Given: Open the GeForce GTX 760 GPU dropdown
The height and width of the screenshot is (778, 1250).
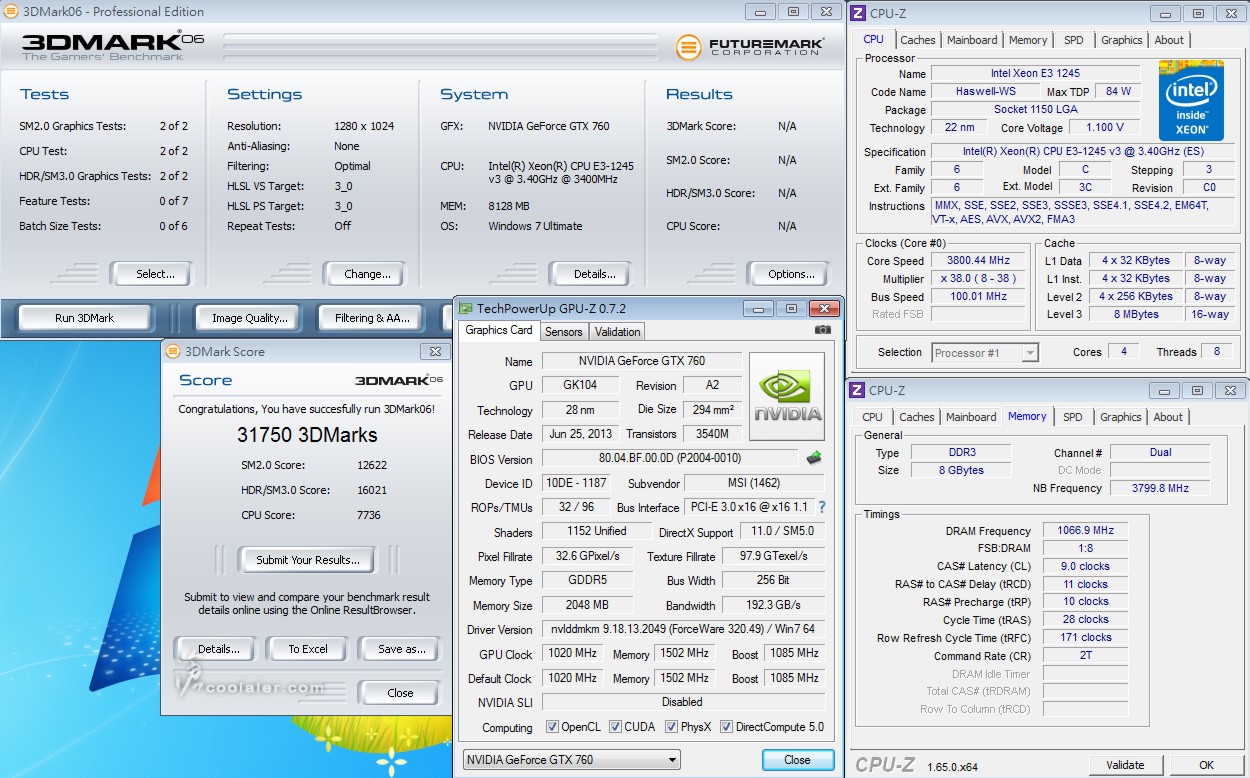Looking at the screenshot, I should click(x=572, y=760).
